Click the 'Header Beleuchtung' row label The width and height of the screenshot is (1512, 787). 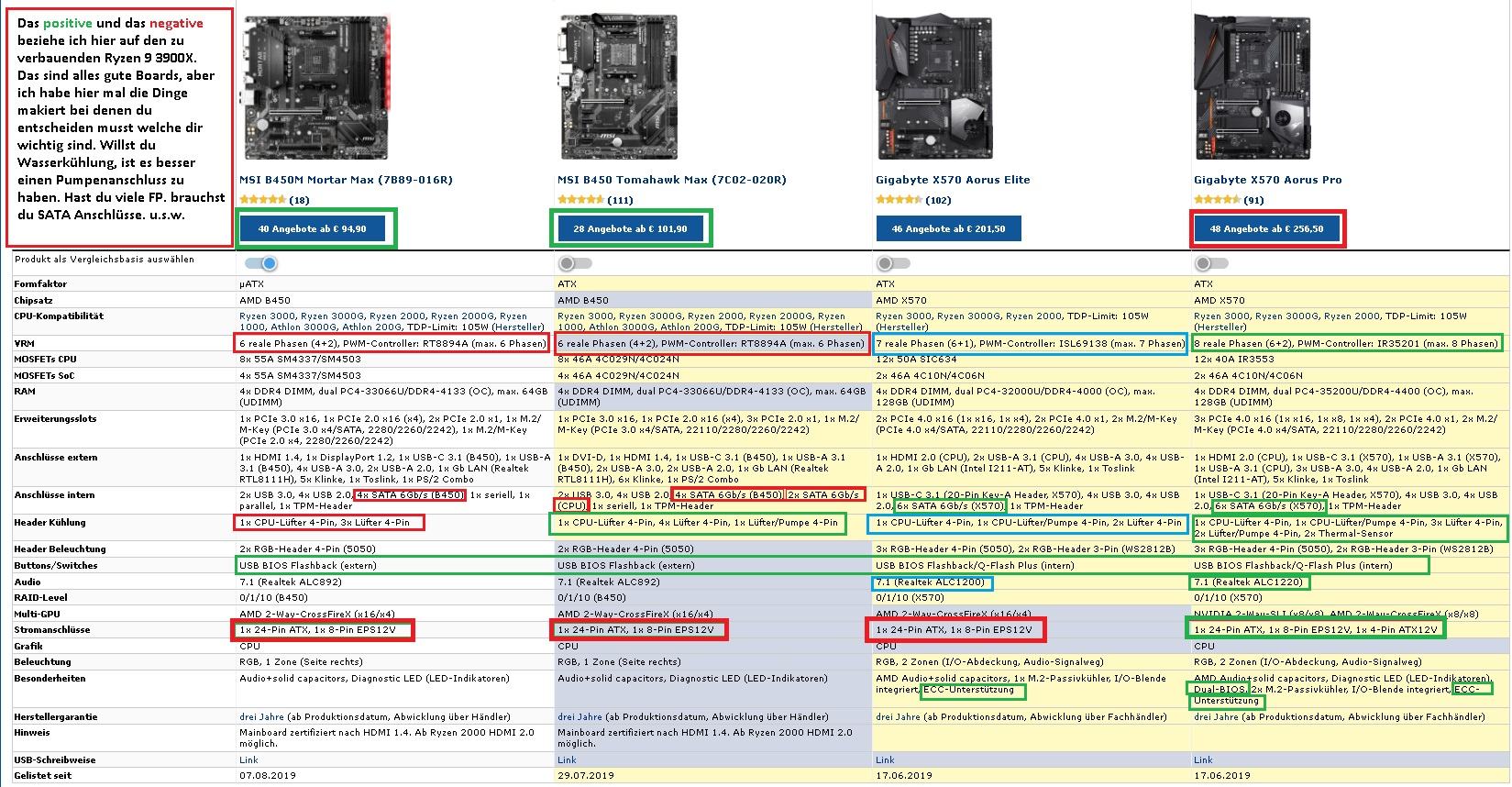point(60,549)
